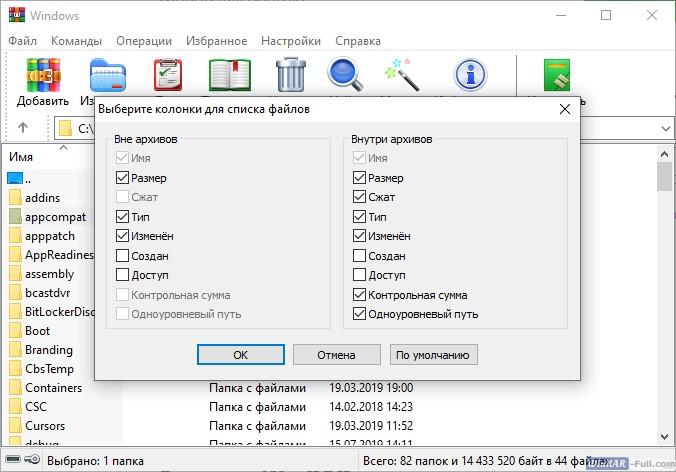This screenshot has height=472, width=676.
Task: Click the extract-to folder toolbar icon
Action: [108, 75]
